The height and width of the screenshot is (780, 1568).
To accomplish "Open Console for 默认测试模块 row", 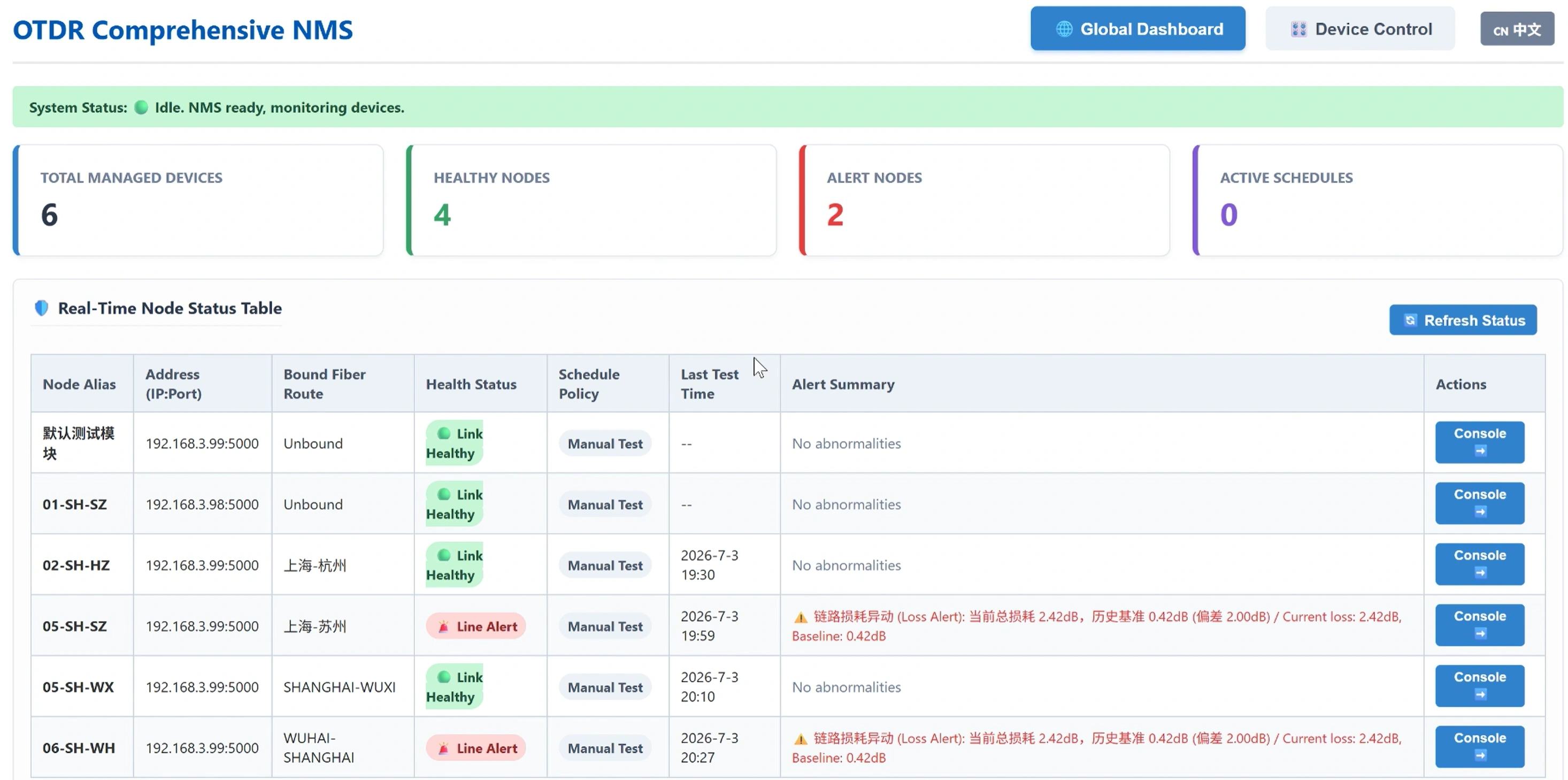I will point(1480,442).
